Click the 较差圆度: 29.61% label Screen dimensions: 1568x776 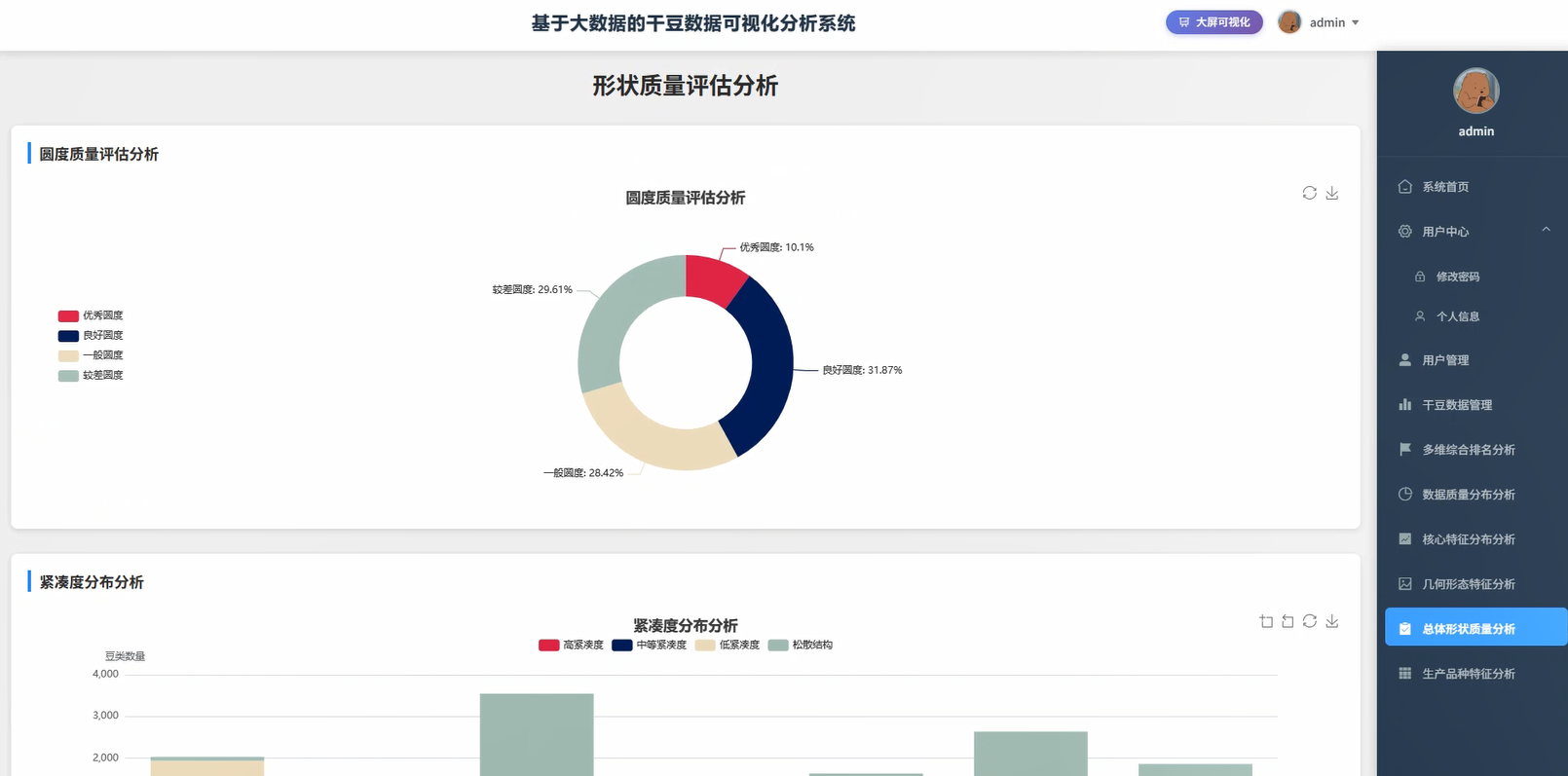point(532,289)
